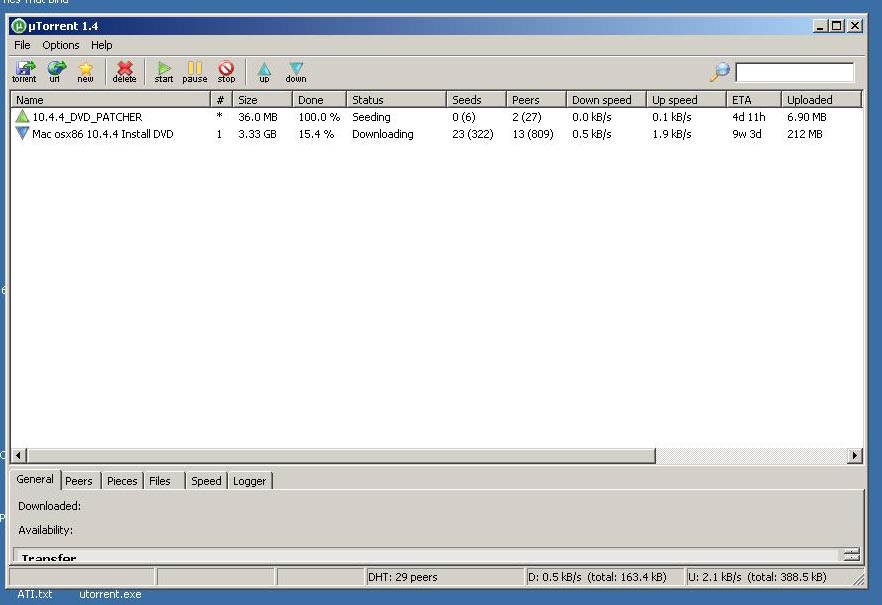Sort by the Status column header
This screenshot has height=605, width=882.
click(x=396, y=100)
